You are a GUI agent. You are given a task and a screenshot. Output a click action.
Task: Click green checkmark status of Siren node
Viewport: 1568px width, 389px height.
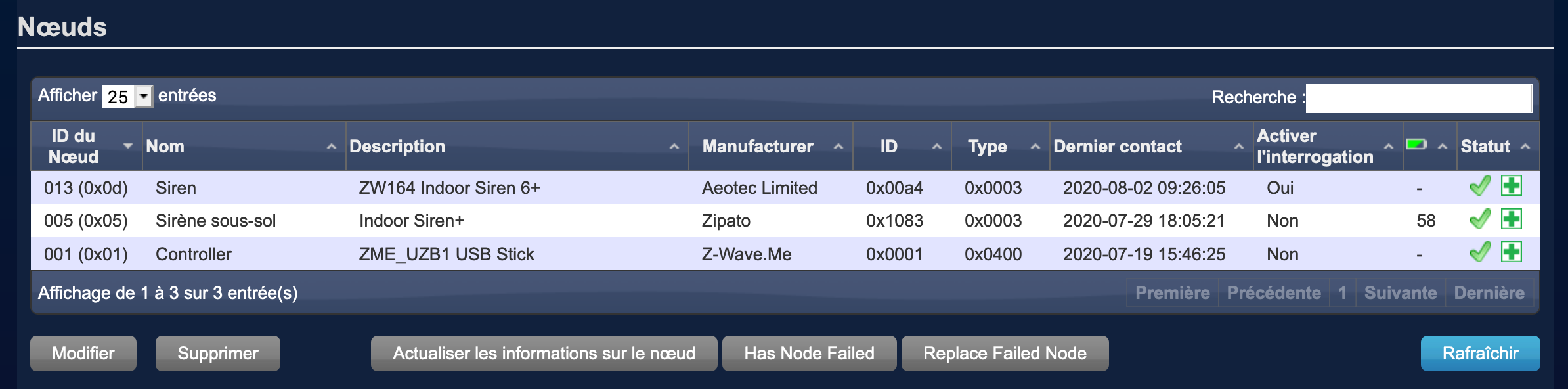pos(1480,186)
